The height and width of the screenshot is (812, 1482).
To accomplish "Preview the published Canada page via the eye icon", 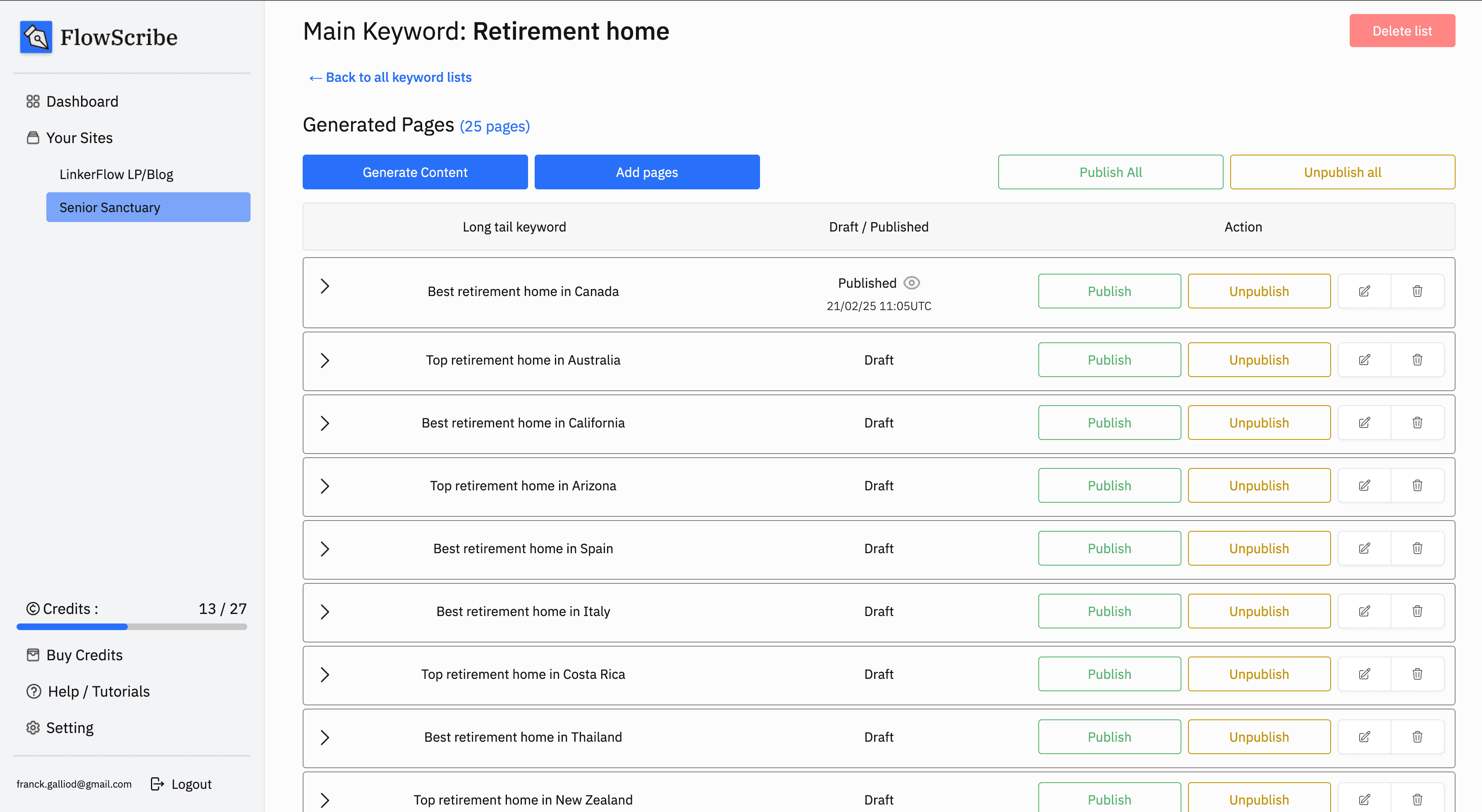I will [911, 283].
